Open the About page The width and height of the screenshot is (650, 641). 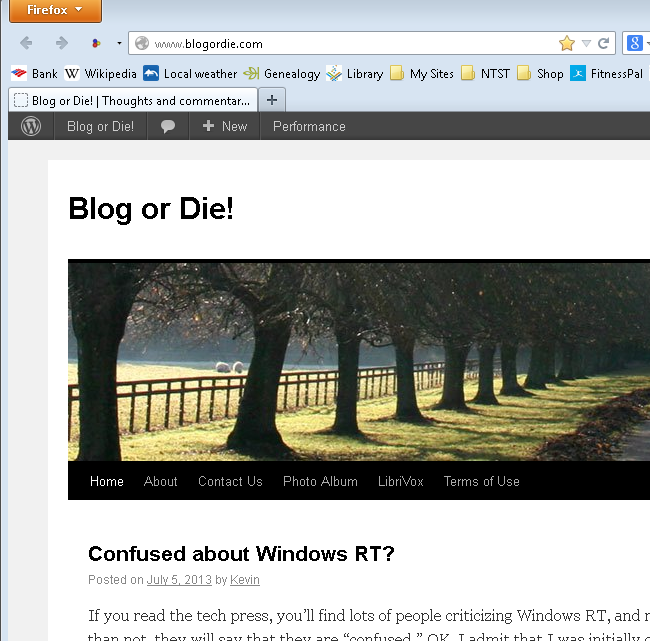click(160, 481)
